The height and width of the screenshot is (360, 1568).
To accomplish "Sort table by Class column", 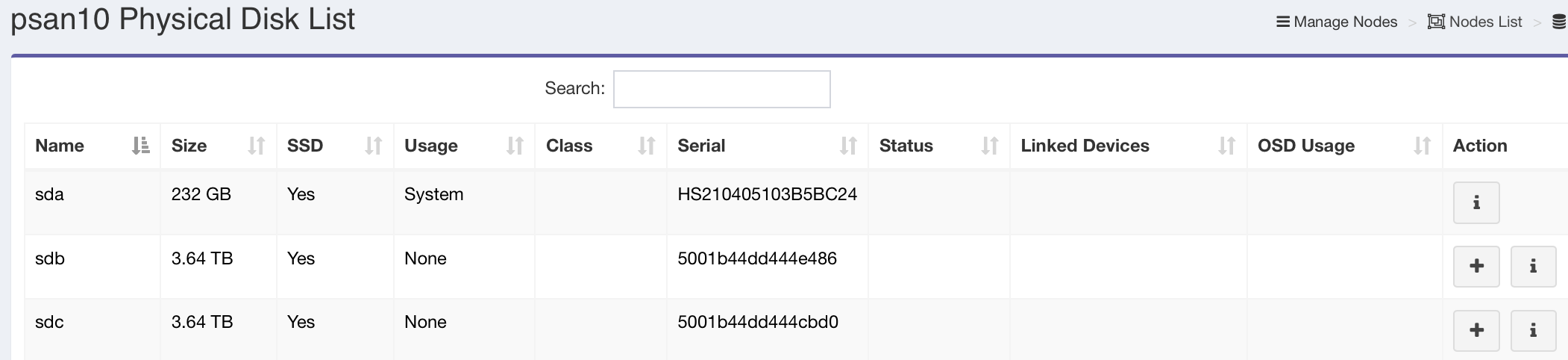I will [646, 146].
